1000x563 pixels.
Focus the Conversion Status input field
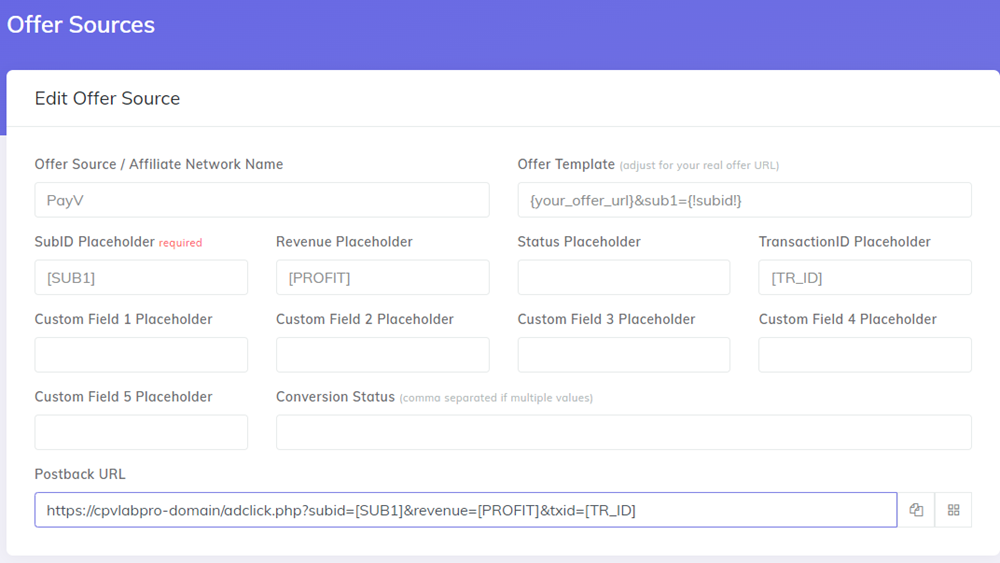624,432
